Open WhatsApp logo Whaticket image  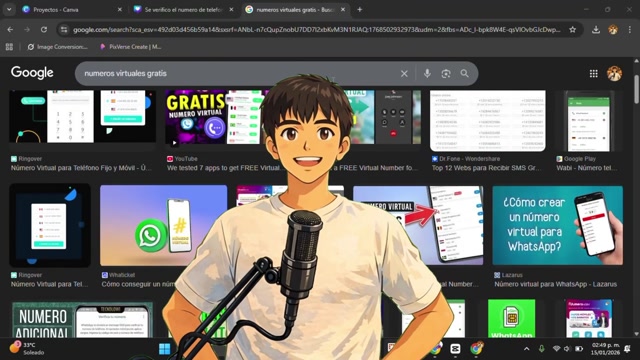[x=163, y=225]
